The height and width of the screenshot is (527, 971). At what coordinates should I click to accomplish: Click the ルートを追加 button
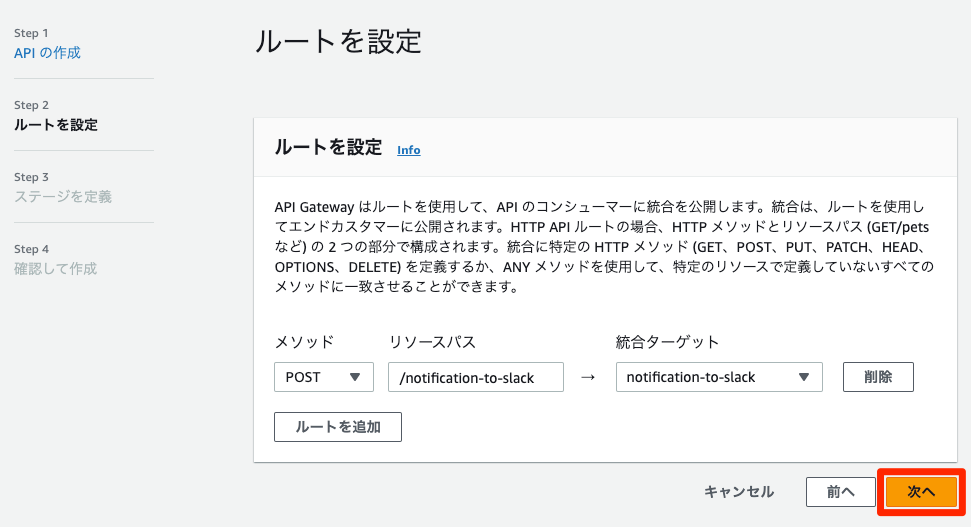point(338,426)
